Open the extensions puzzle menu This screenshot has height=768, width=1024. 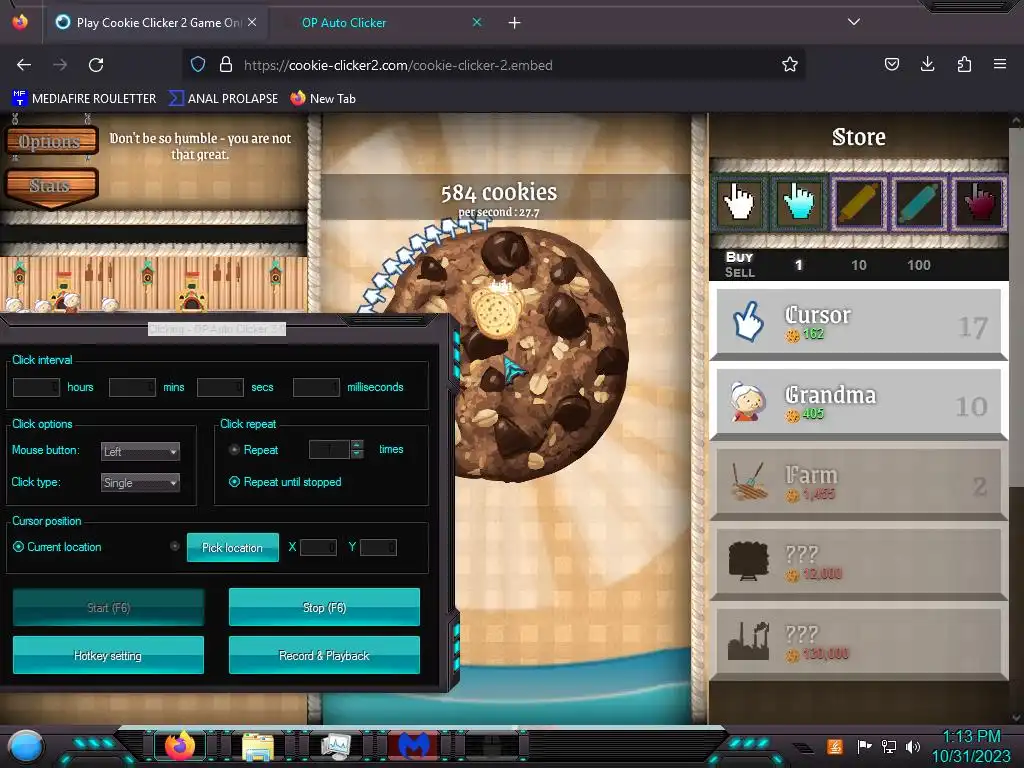click(964, 64)
